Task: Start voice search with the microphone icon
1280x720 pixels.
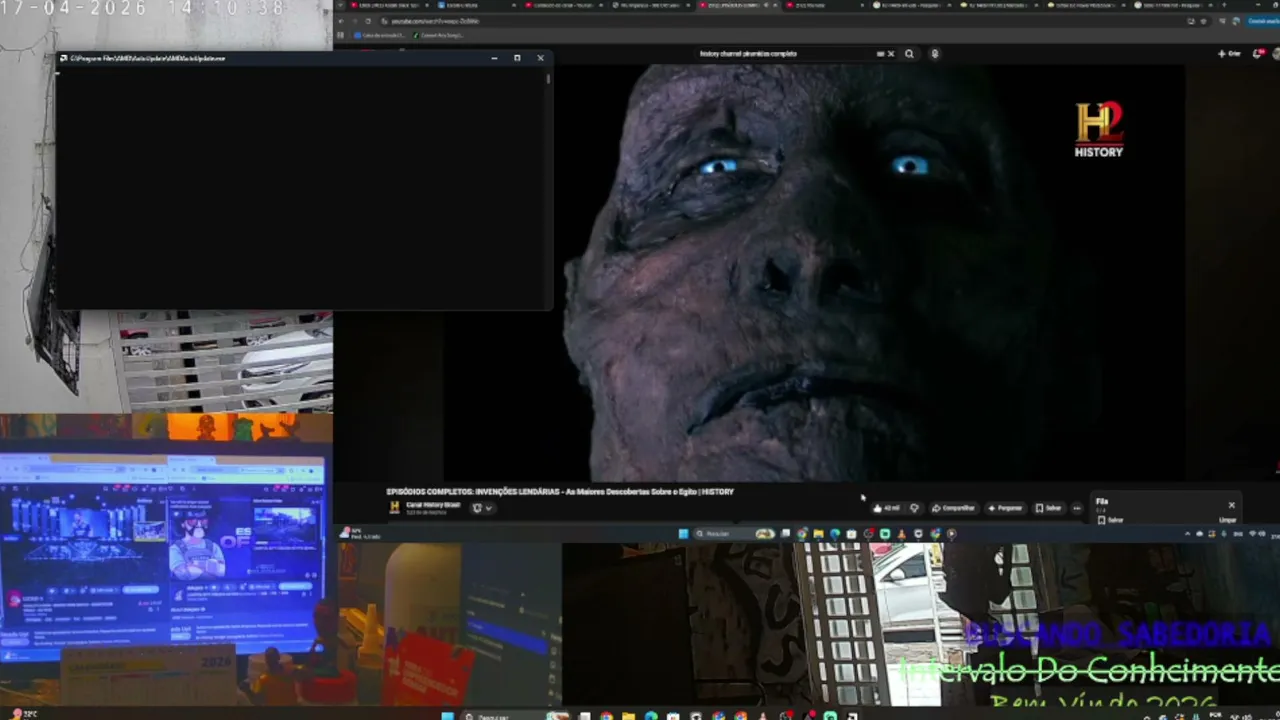Action: pyautogui.click(x=935, y=54)
